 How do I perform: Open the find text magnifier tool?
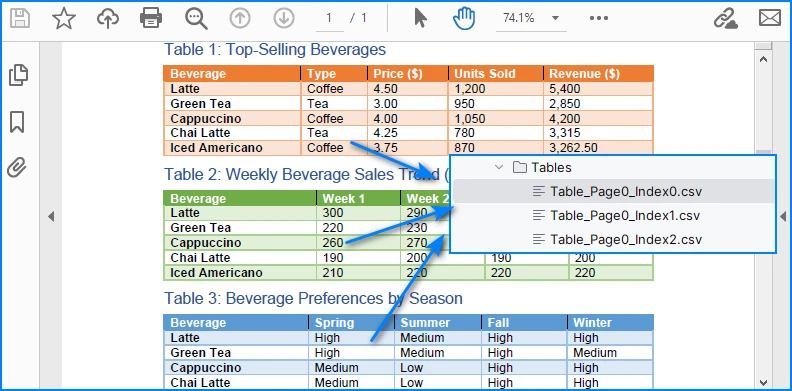pos(195,19)
